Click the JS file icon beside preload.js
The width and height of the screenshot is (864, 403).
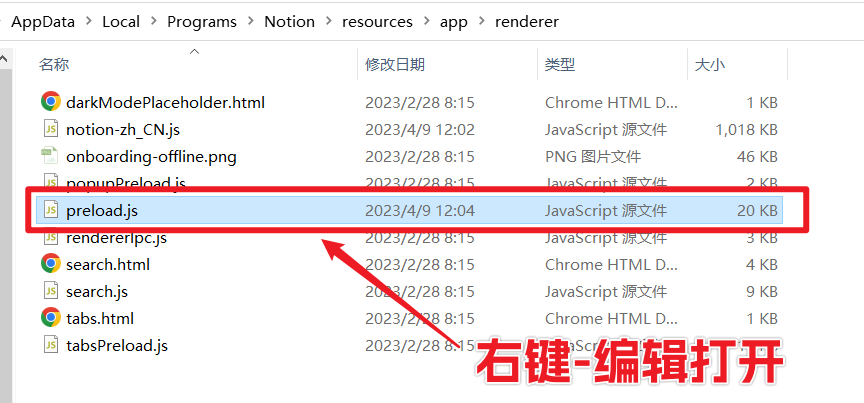coord(51,210)
